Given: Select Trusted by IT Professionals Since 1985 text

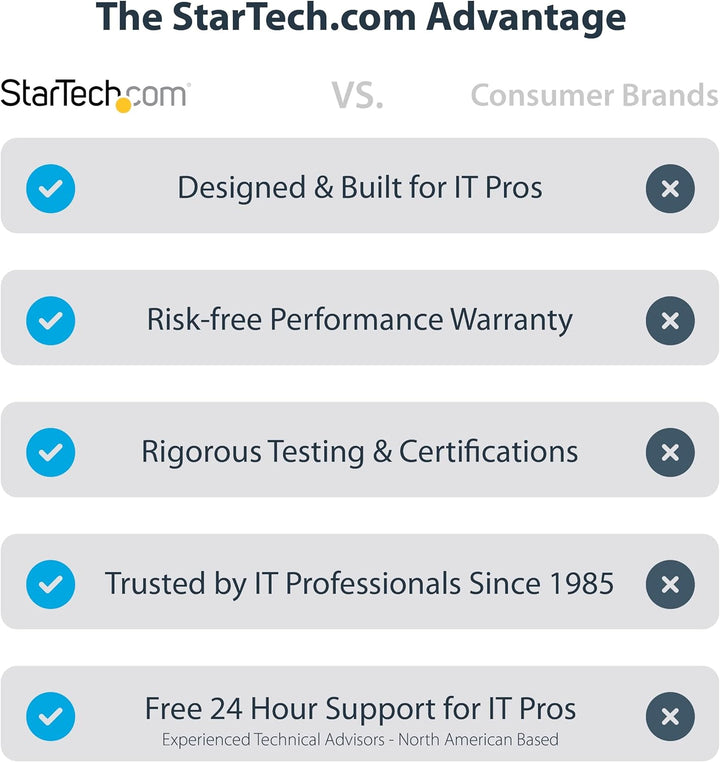Looking at the screenshot, I should click(360, 584).
